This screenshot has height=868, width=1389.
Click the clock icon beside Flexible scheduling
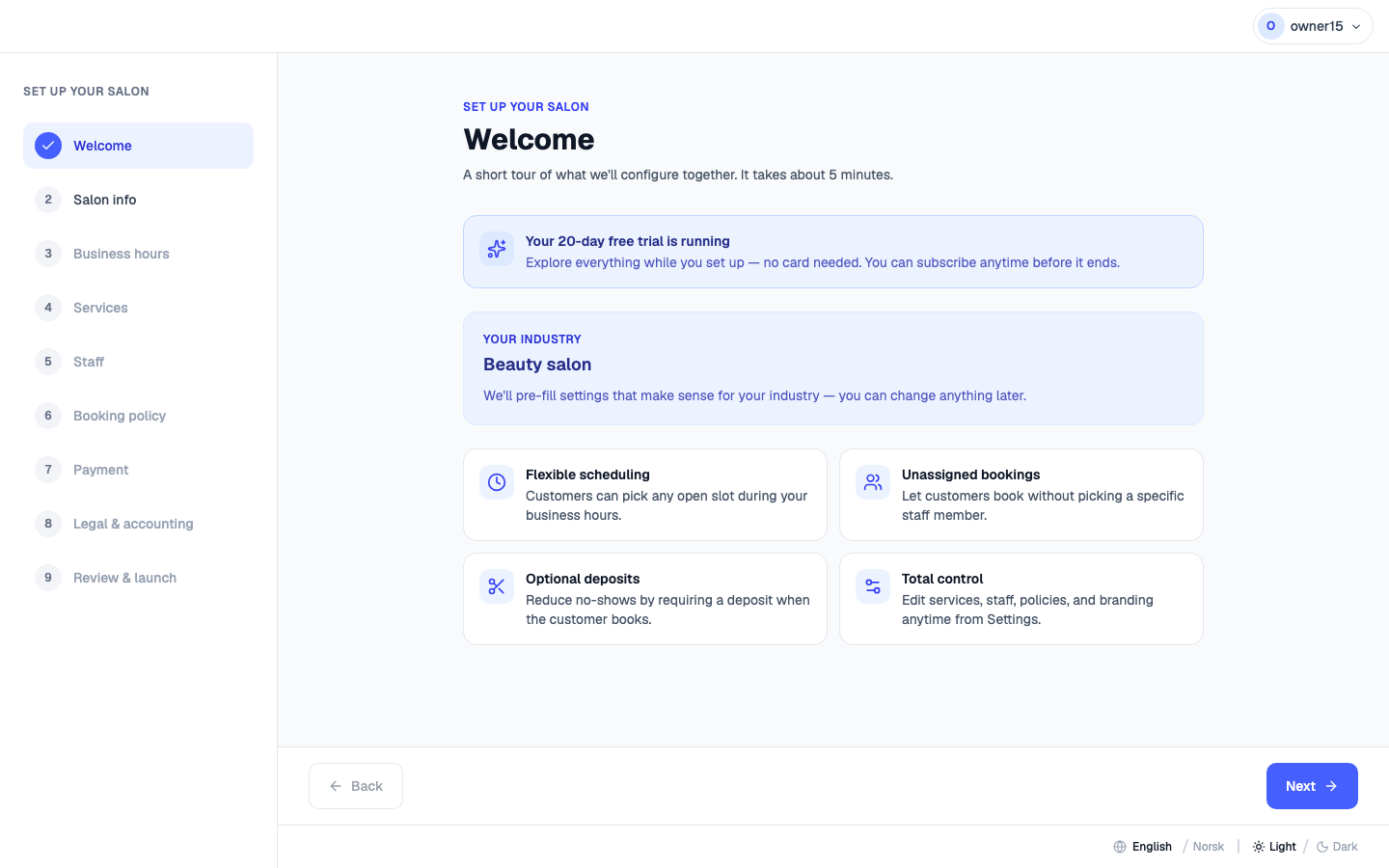tap(497, 482)
